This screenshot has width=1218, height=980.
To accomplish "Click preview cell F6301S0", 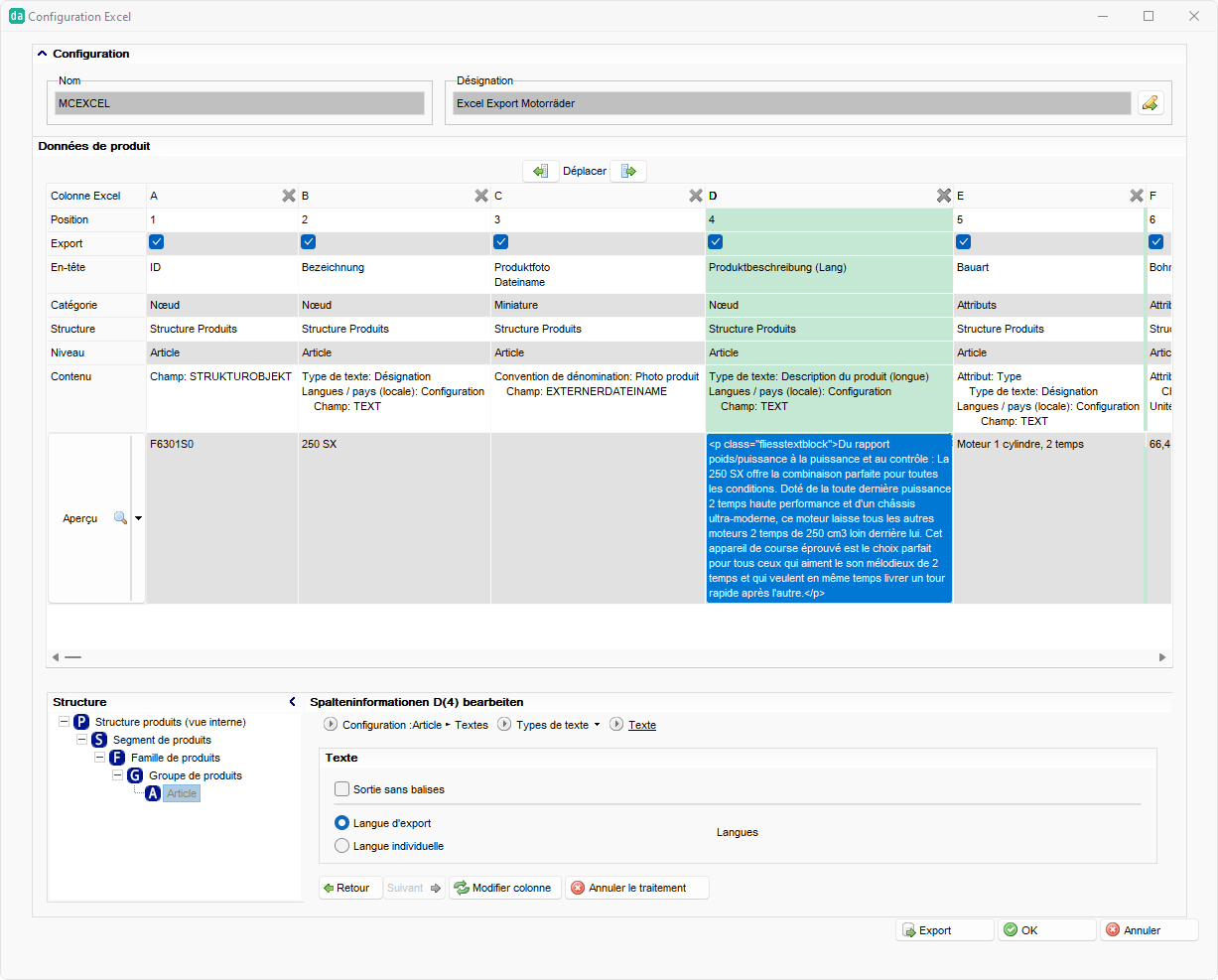I will 222,518.
